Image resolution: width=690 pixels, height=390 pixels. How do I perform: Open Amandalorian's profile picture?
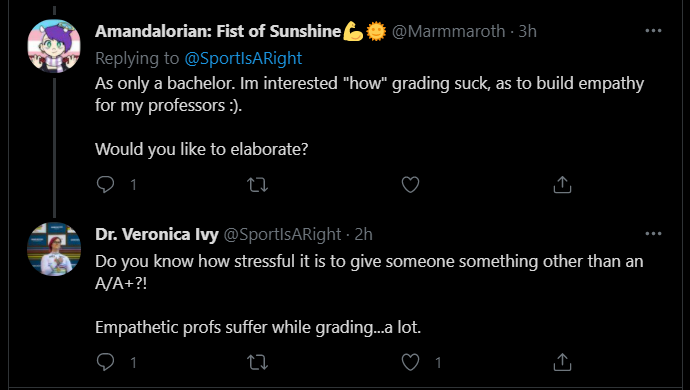pos(54,46)
